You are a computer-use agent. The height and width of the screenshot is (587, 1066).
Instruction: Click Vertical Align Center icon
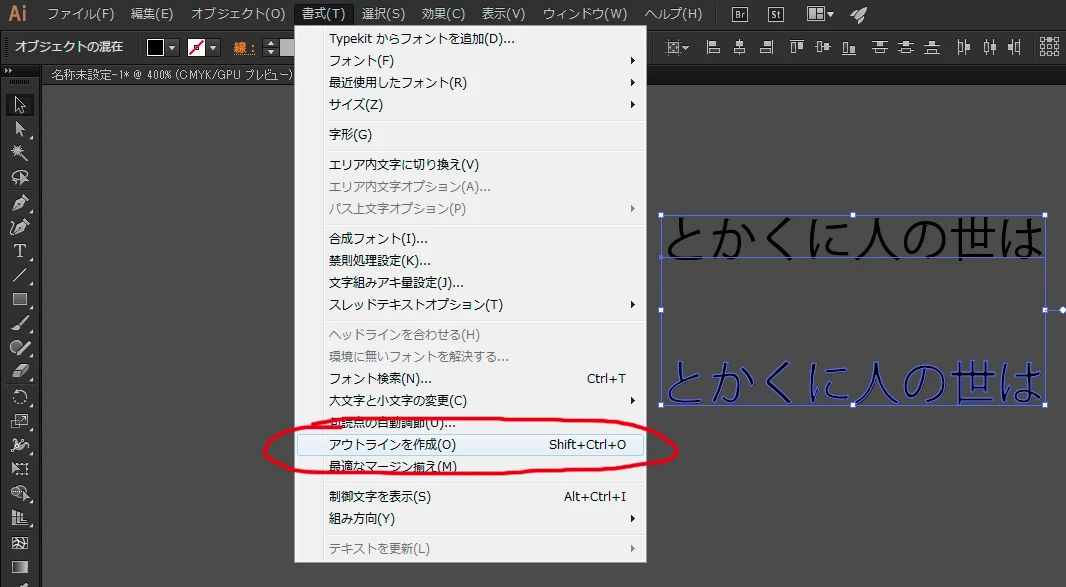click(x=823, y=47)
